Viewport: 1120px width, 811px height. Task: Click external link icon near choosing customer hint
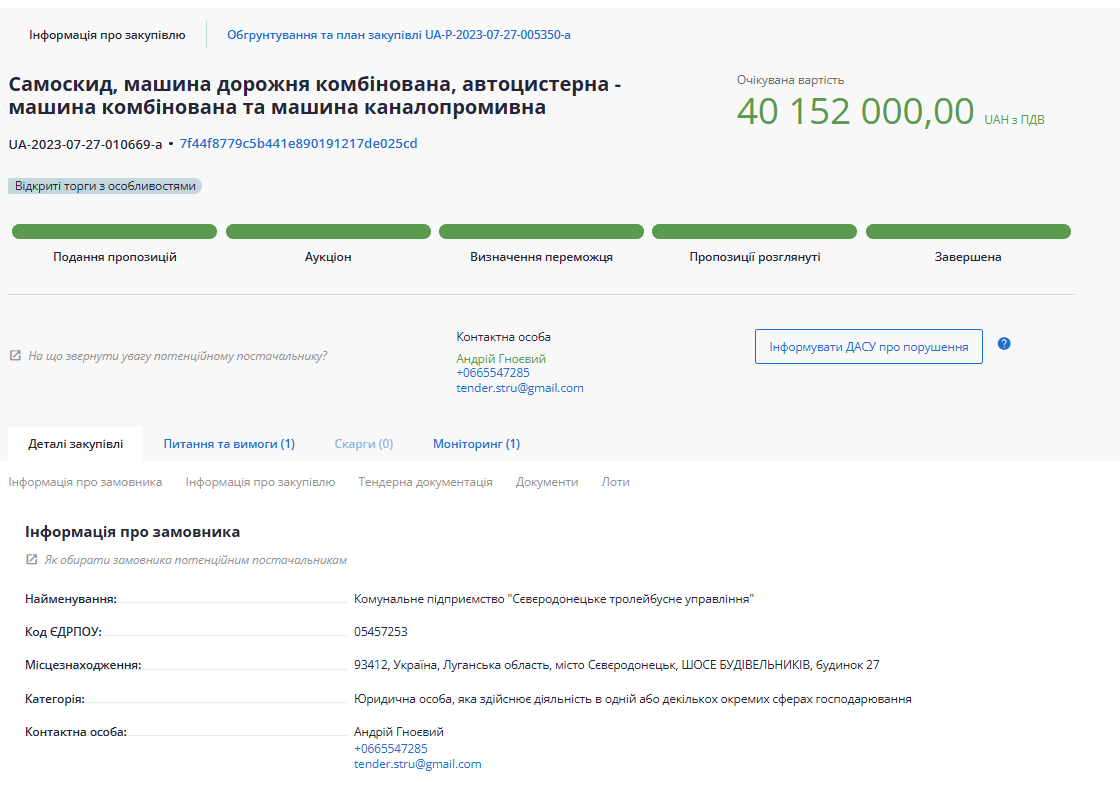point(31,560)
